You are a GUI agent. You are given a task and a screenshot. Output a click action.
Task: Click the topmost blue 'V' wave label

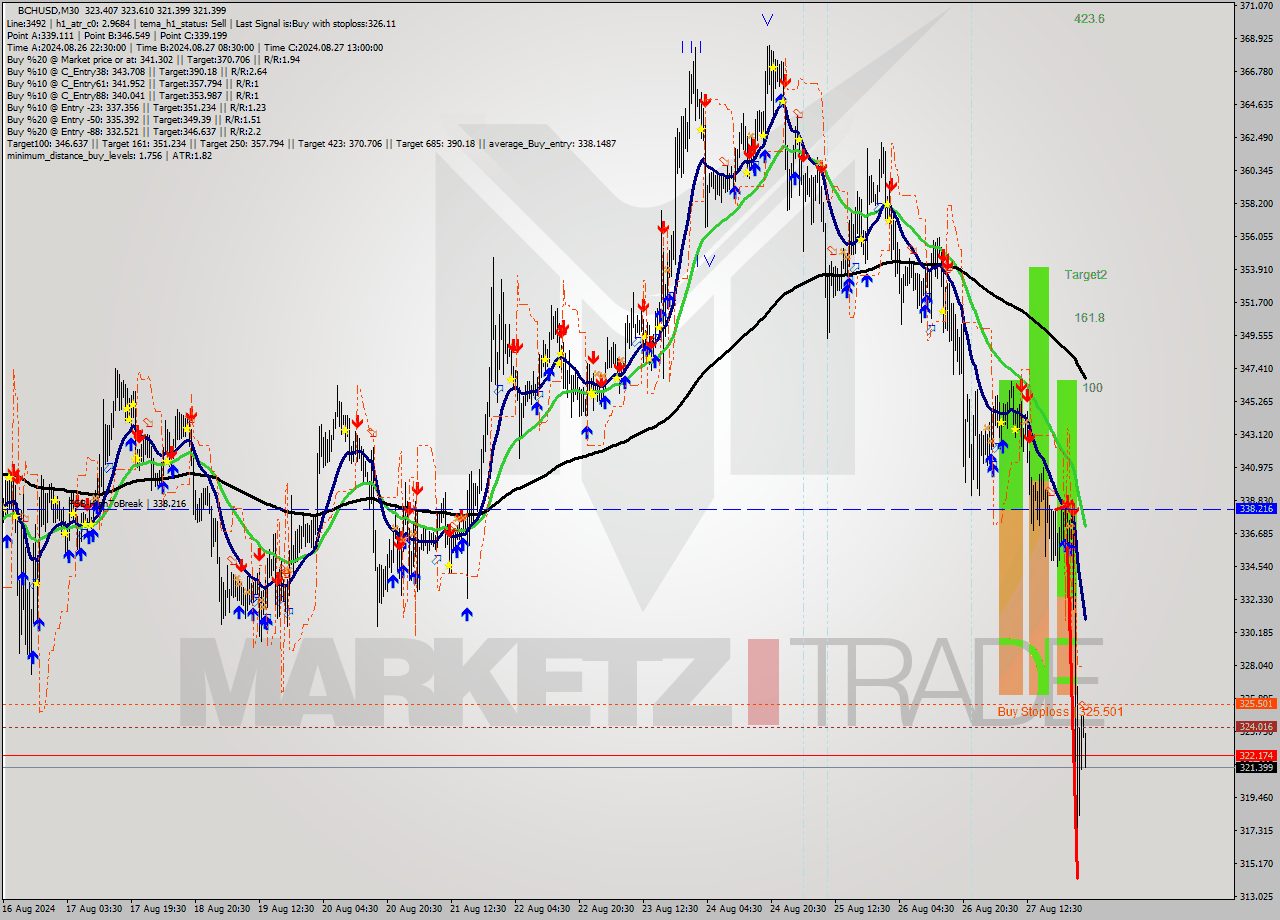click(767, 19)
